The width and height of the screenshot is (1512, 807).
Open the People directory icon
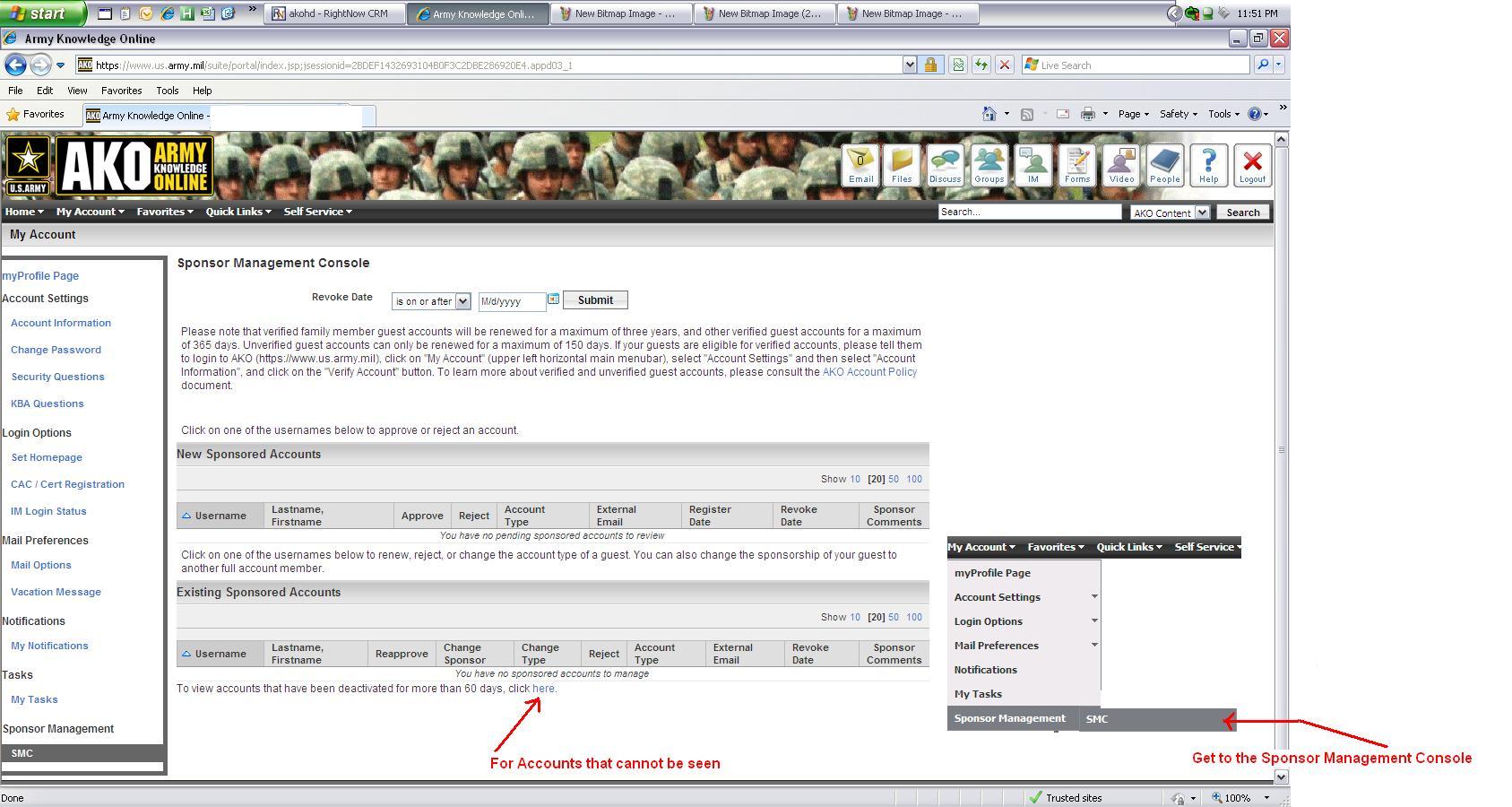[1164, 165]
